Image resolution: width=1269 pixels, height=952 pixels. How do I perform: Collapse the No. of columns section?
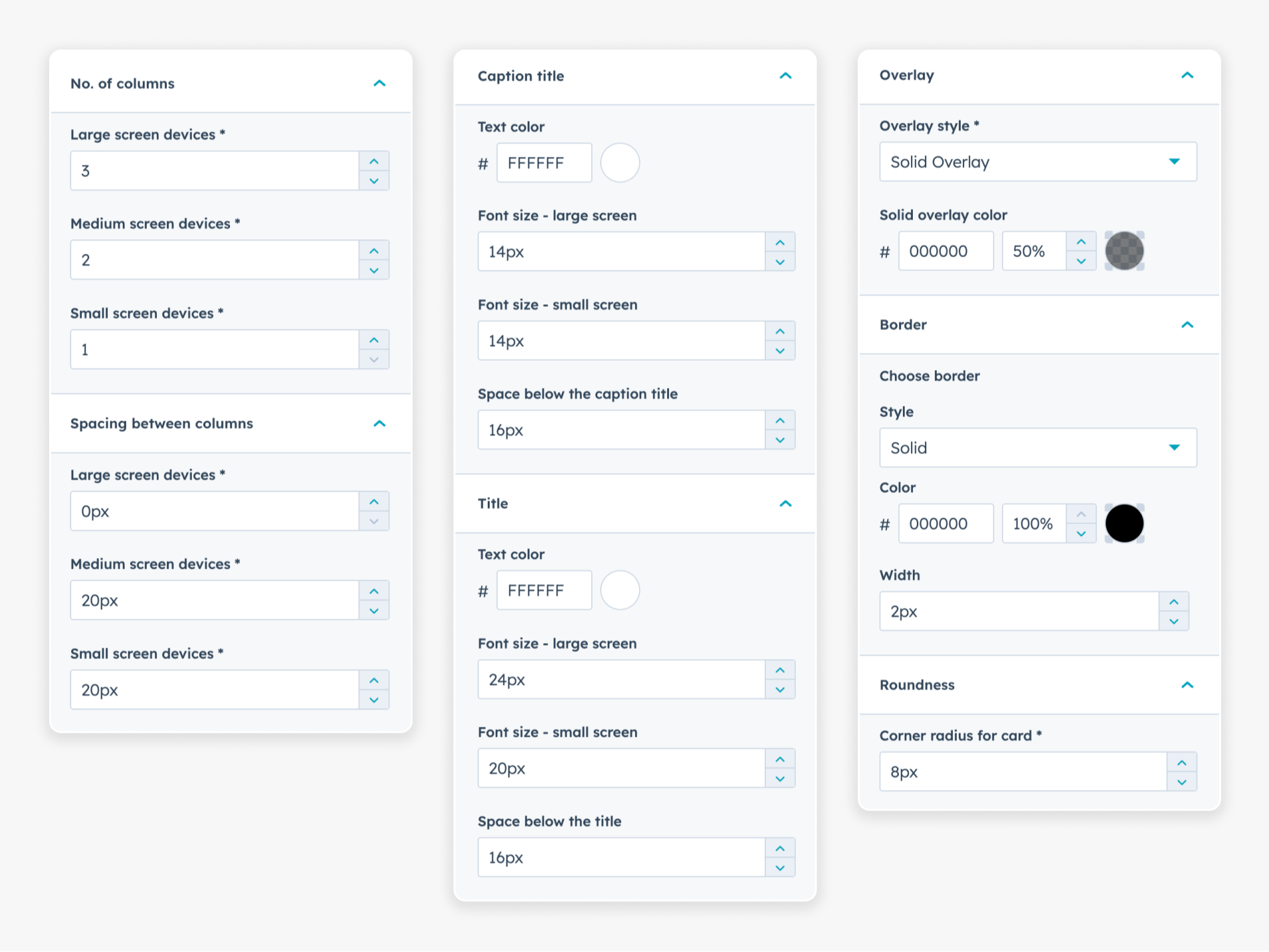tap(380, 84)
